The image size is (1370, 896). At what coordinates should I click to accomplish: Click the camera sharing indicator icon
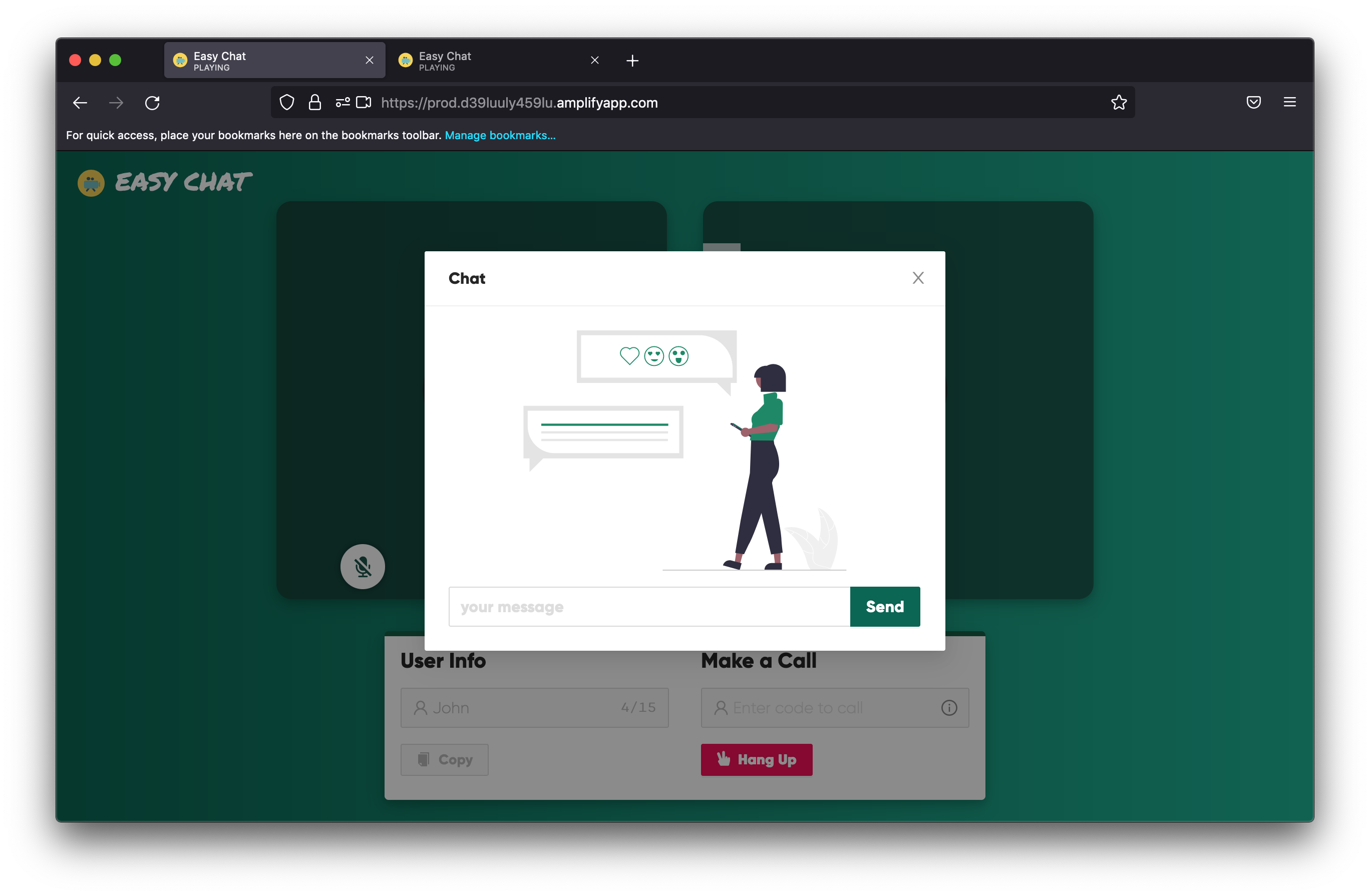coord(363,103)
